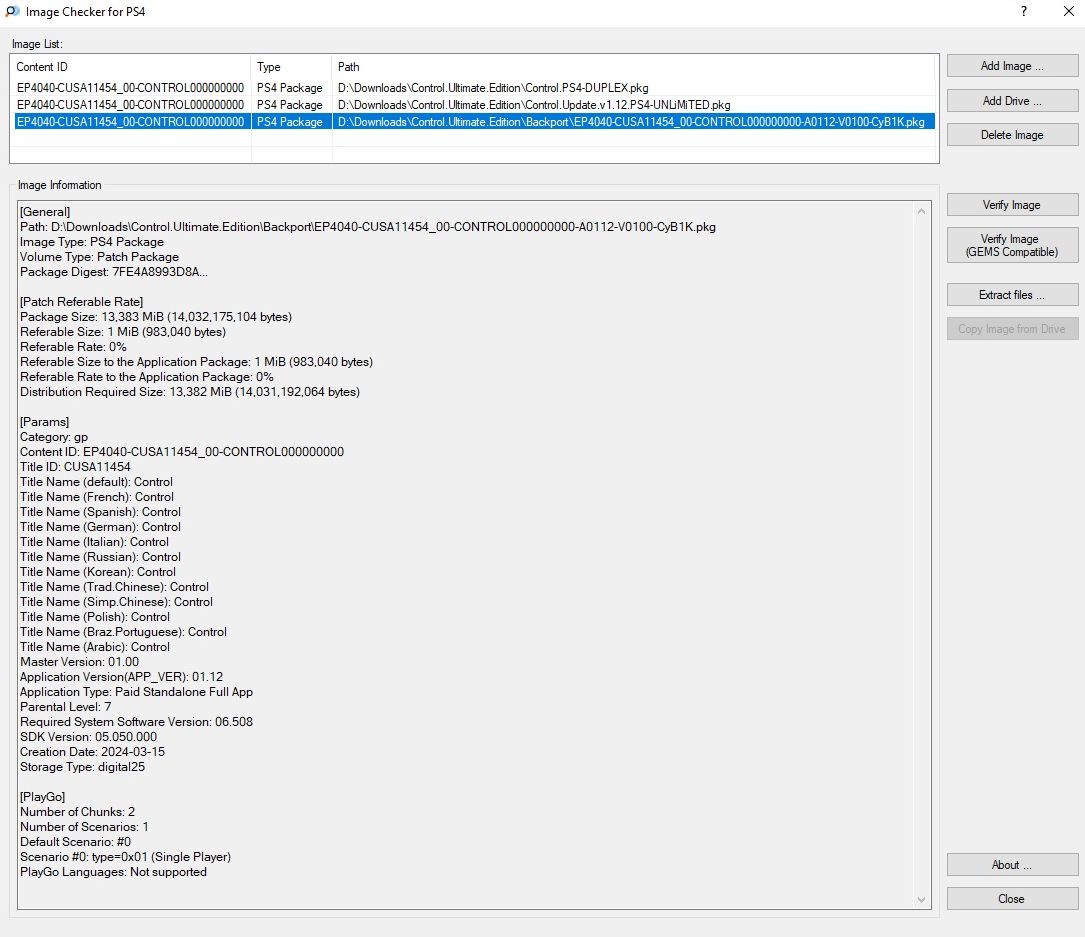Click the scroll up arrow in Image Information
The height and width of the screenshot is (937, 1085).
coord(922,211)
